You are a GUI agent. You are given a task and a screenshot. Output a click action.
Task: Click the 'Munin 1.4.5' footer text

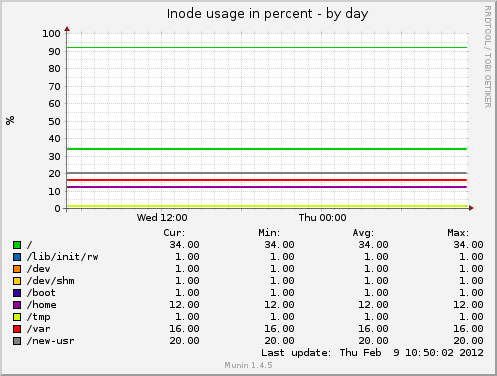248,365
